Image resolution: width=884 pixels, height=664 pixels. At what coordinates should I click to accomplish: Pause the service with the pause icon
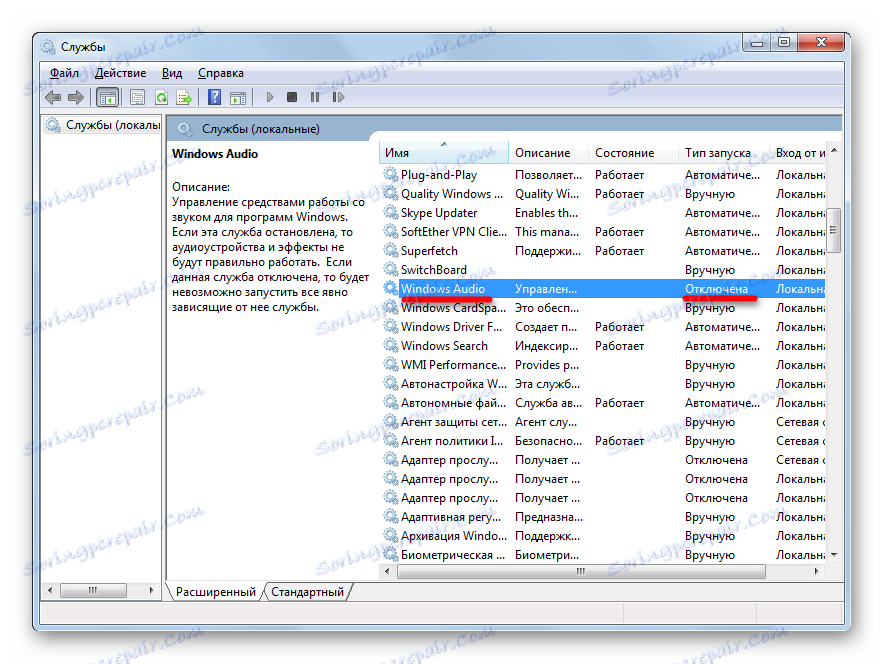pyautogui.click(x=315, y=97)
